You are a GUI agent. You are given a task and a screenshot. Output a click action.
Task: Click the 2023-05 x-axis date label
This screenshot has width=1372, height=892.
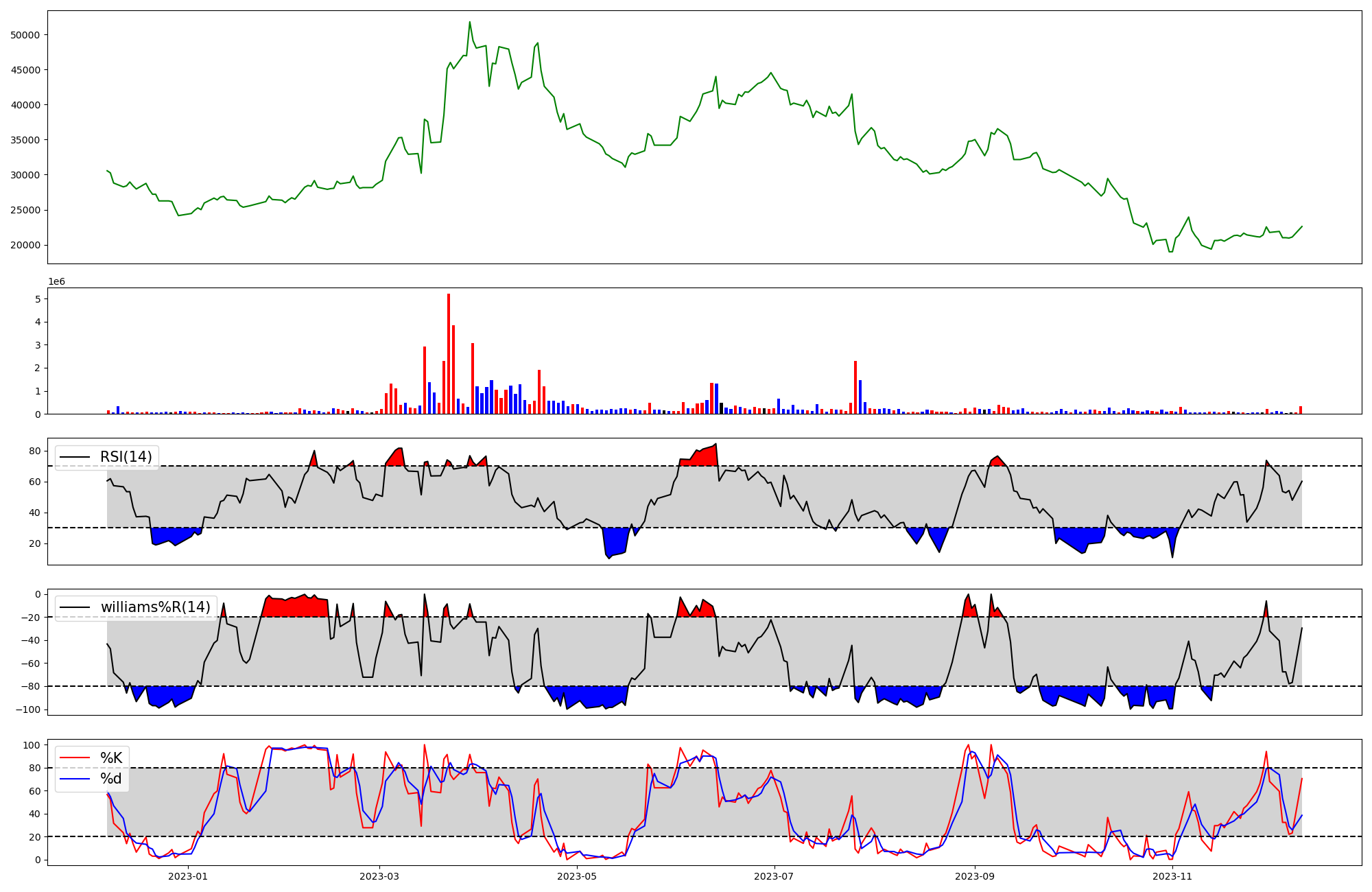[x=577, y=876]
